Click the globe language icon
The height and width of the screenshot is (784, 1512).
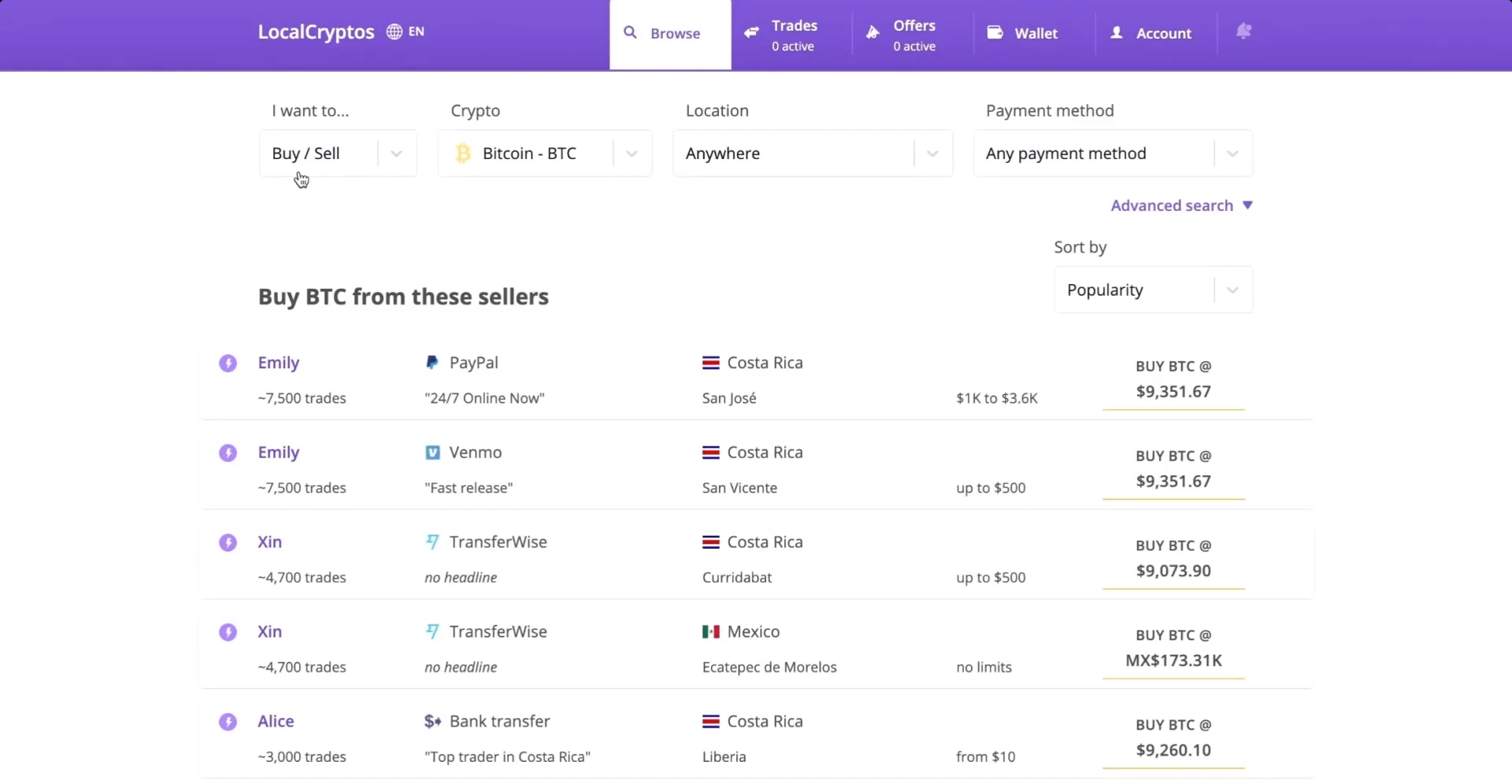pos(394,31)
